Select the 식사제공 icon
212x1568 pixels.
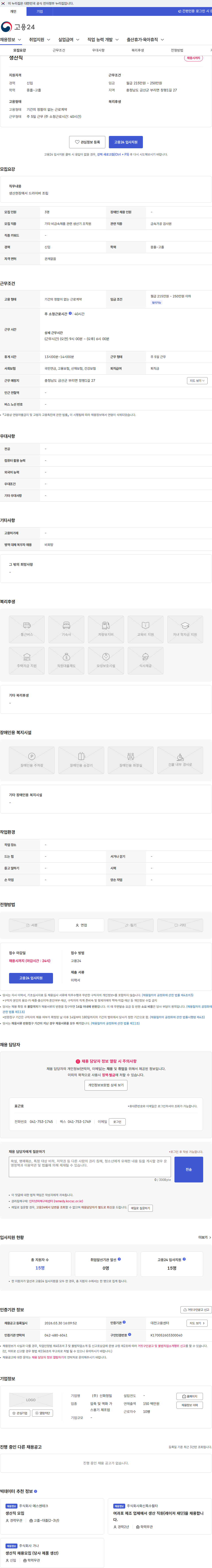pyautogui.click(x=145, y=661)
